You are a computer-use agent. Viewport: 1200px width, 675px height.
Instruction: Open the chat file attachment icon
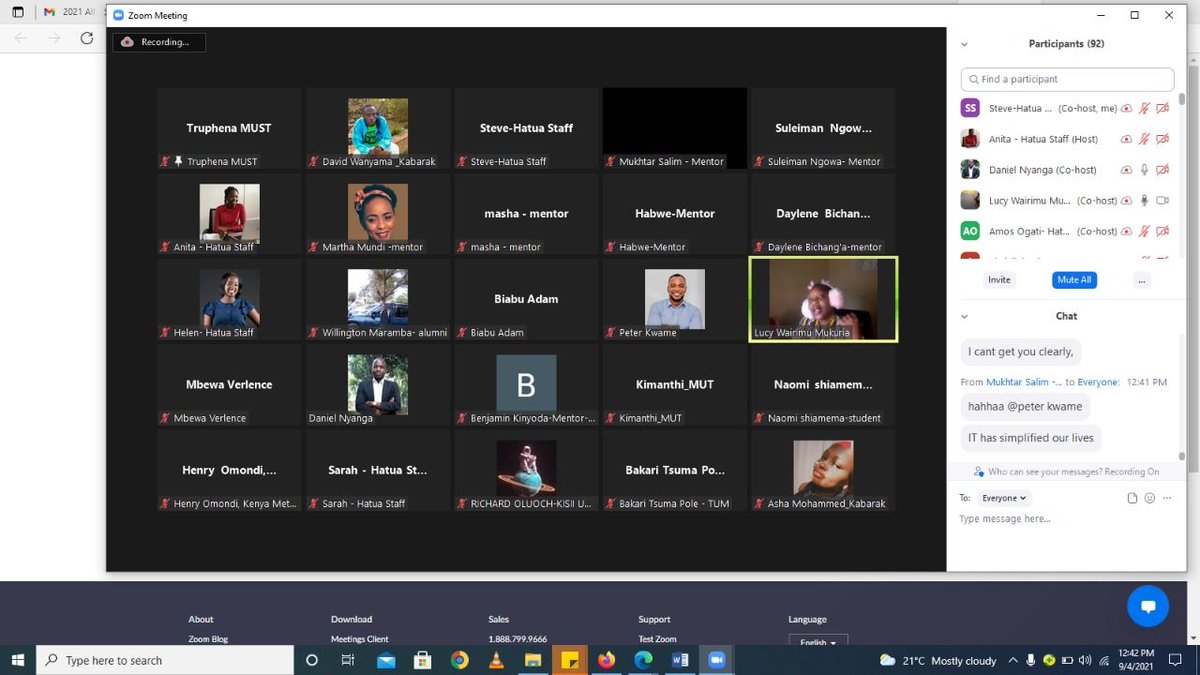[x=1132, y=498]
